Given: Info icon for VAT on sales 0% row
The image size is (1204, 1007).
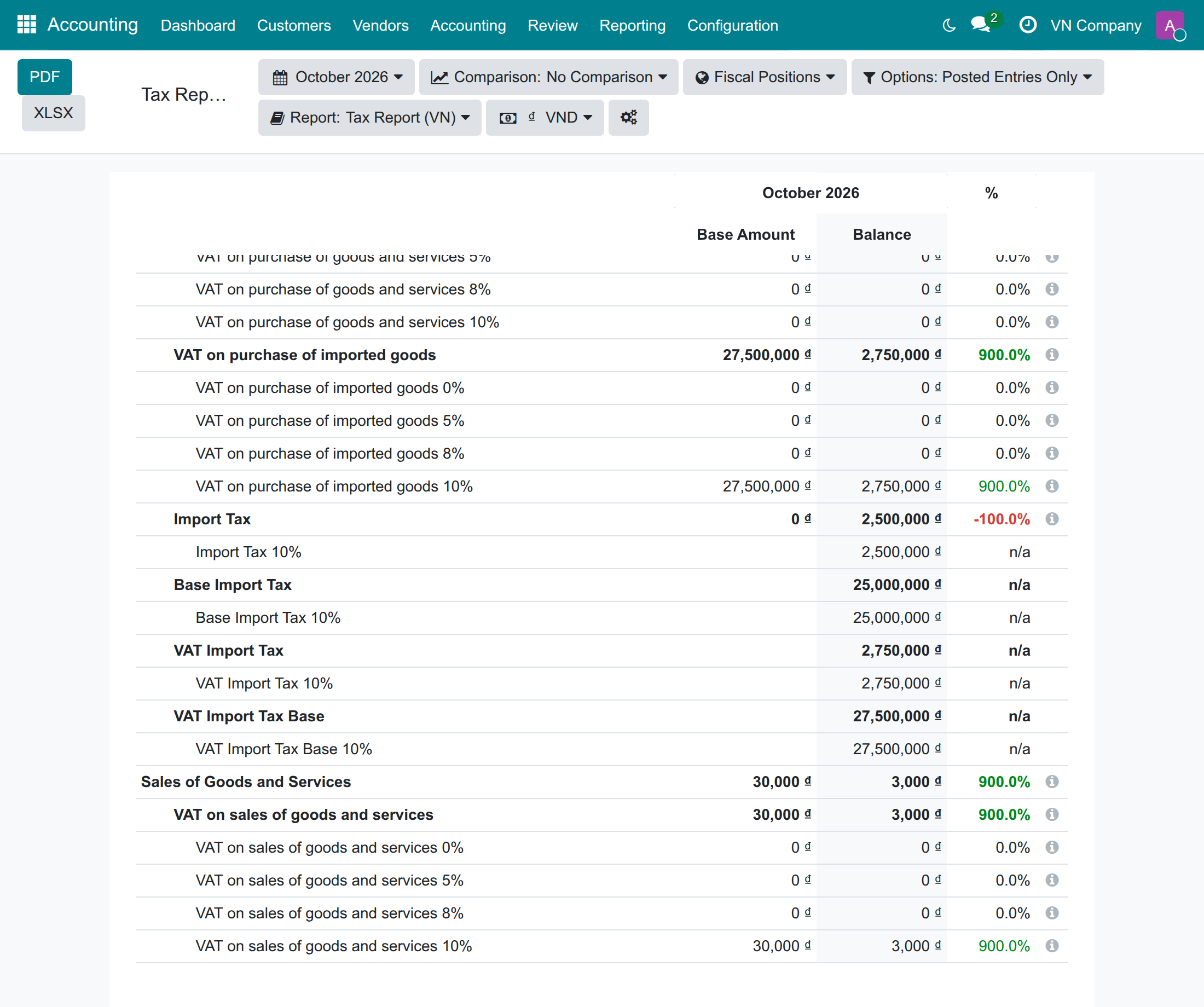Looking at the screenshot, I should pyautogui.click(x=1051, y=847).
